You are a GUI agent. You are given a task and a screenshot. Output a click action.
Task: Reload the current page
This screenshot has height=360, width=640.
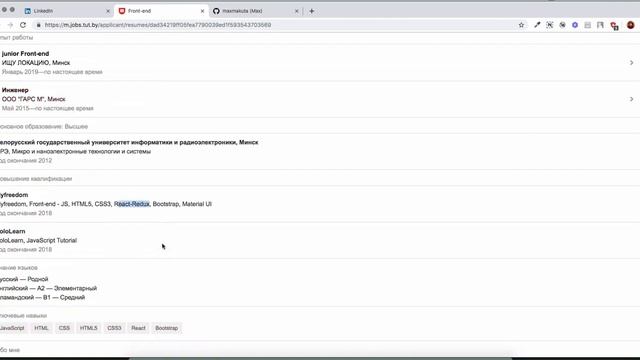[23, 25]
